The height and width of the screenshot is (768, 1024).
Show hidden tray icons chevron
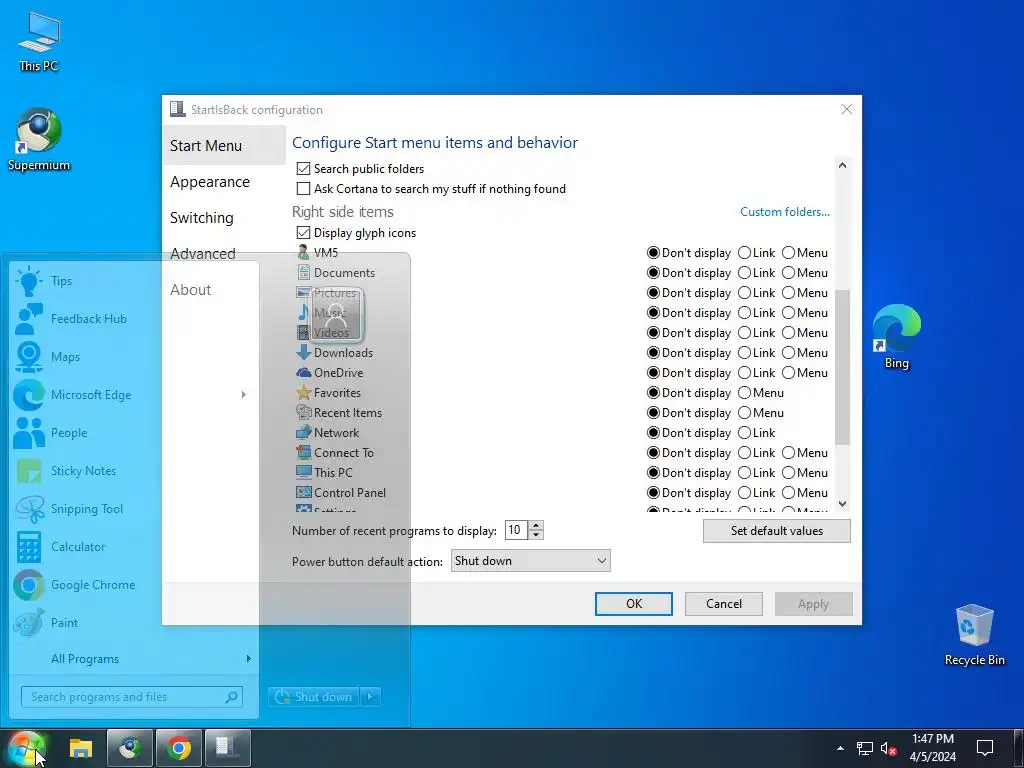(x=840, y=748)
